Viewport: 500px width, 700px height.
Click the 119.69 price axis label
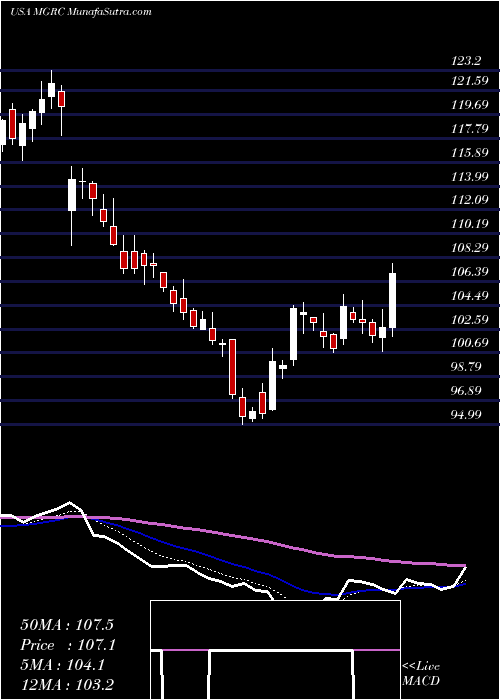[x=469, y=105]
